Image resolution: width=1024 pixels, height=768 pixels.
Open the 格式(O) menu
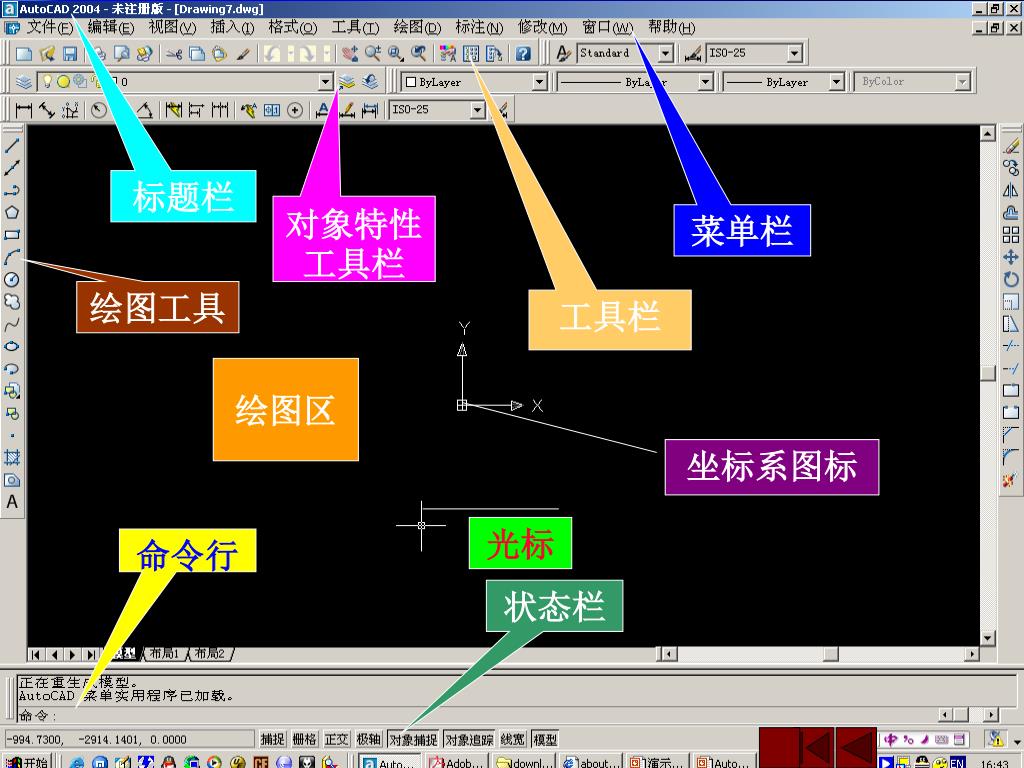click(x=293, y=27)
